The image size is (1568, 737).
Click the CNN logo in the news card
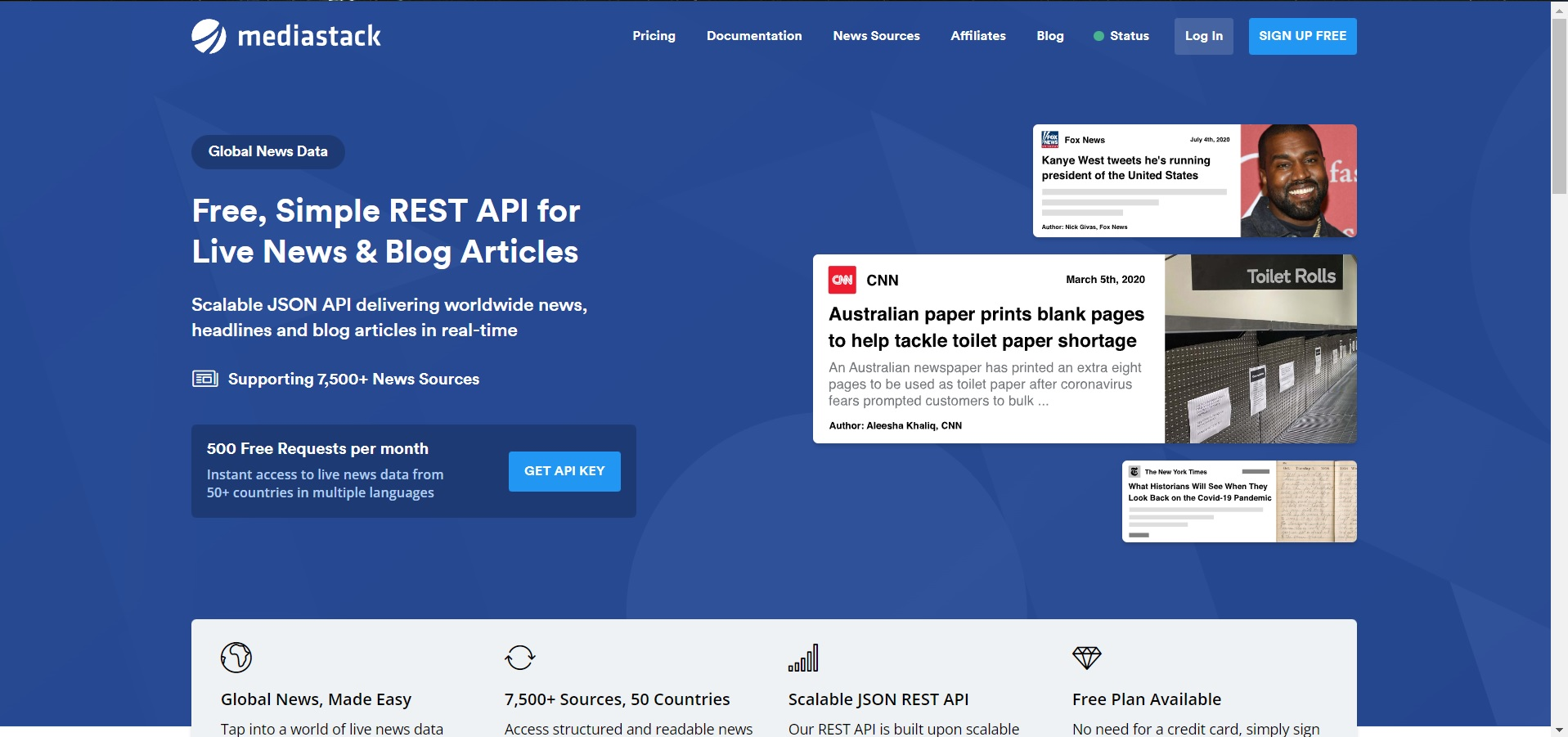click(x=842, y=280)
